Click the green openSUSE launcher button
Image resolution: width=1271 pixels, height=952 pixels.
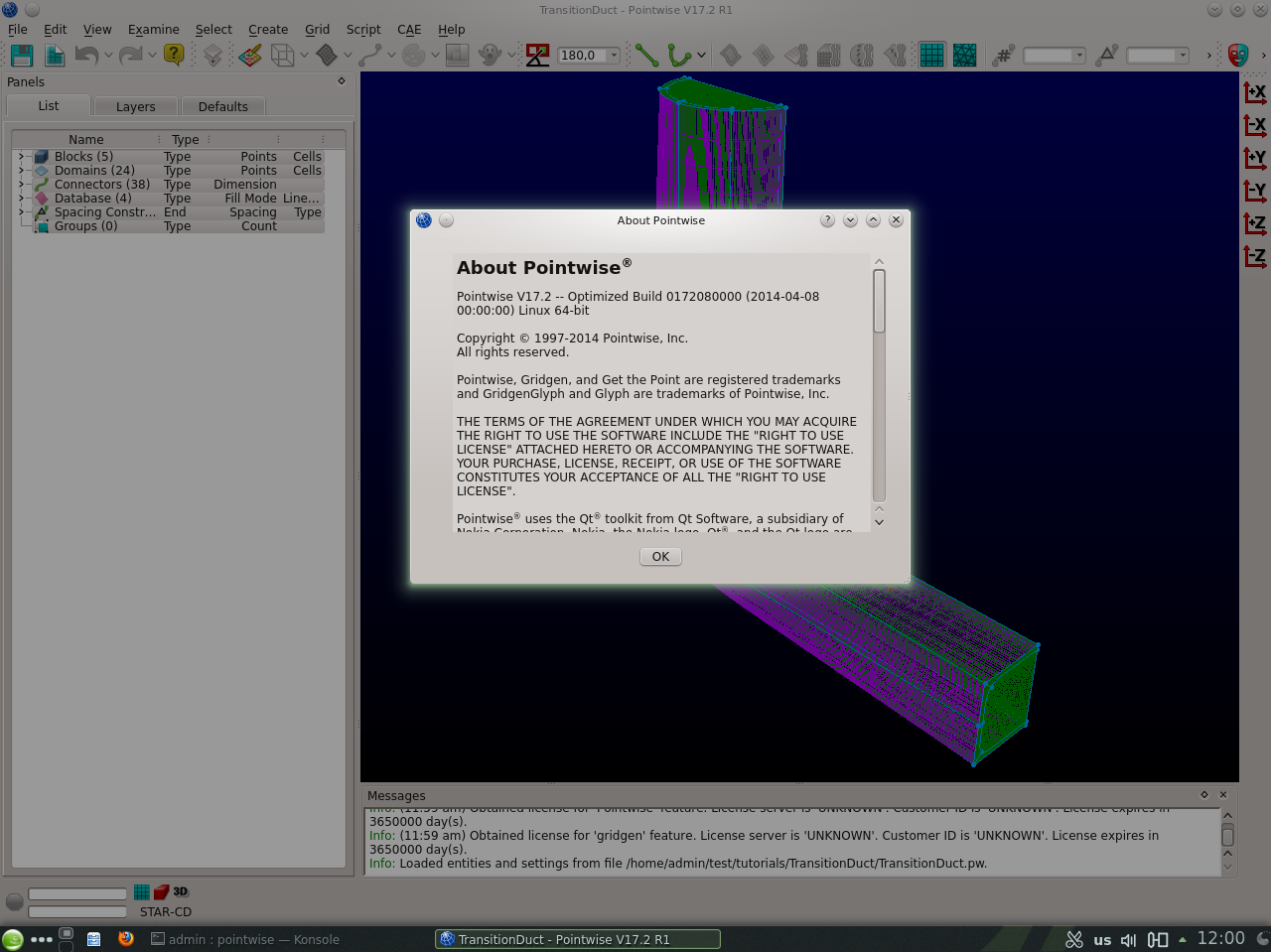point(13,939)
